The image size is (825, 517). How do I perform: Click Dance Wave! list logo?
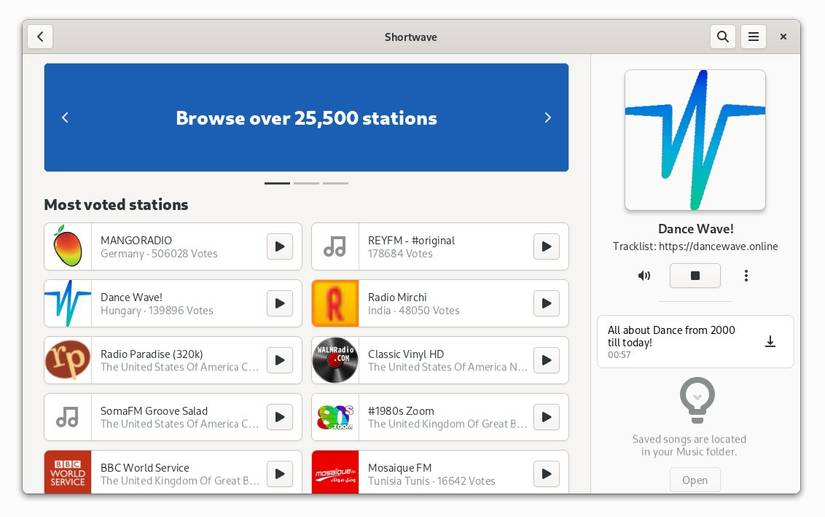tap(68, 303)
